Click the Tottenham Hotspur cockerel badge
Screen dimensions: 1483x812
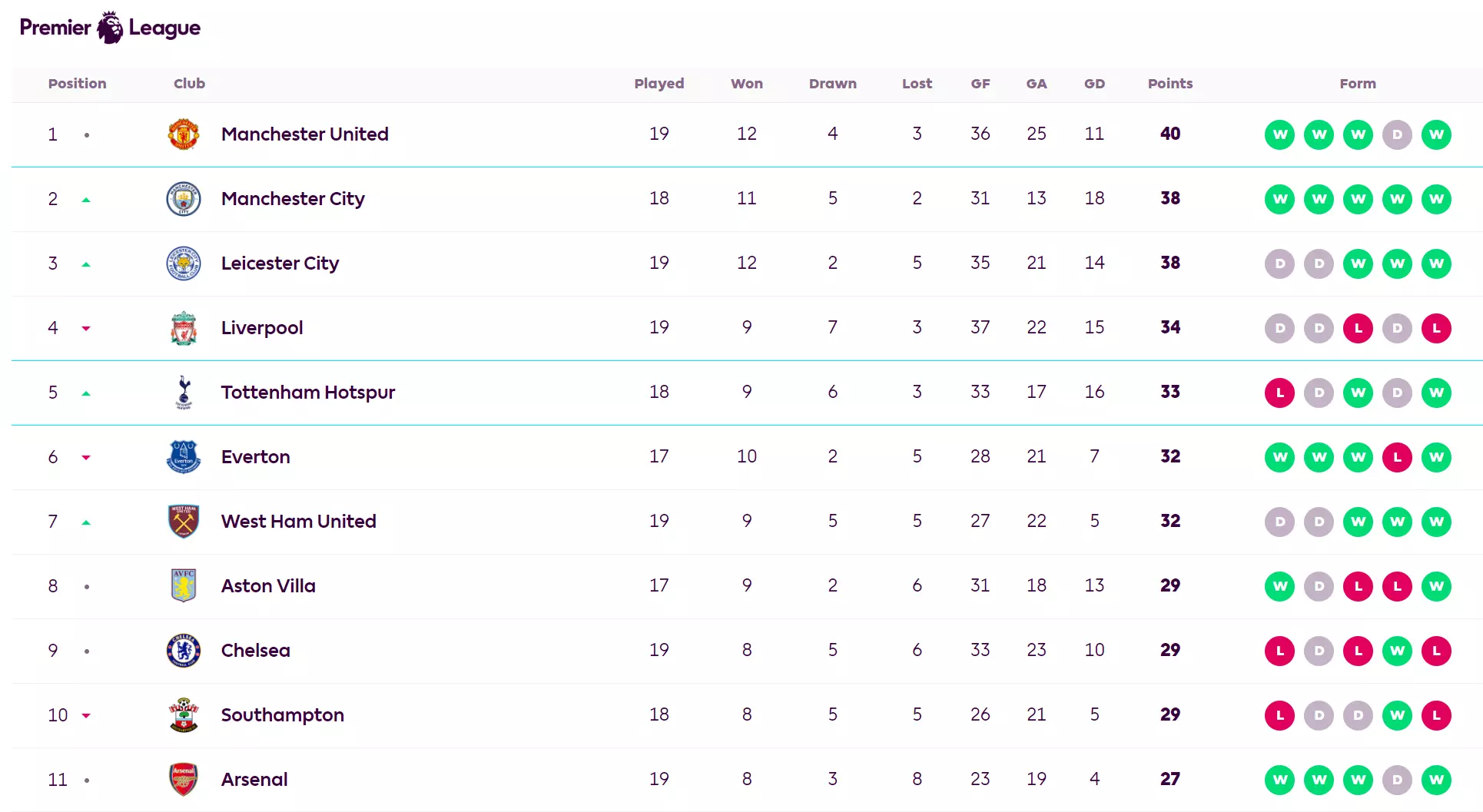click(x=184, y=393)
